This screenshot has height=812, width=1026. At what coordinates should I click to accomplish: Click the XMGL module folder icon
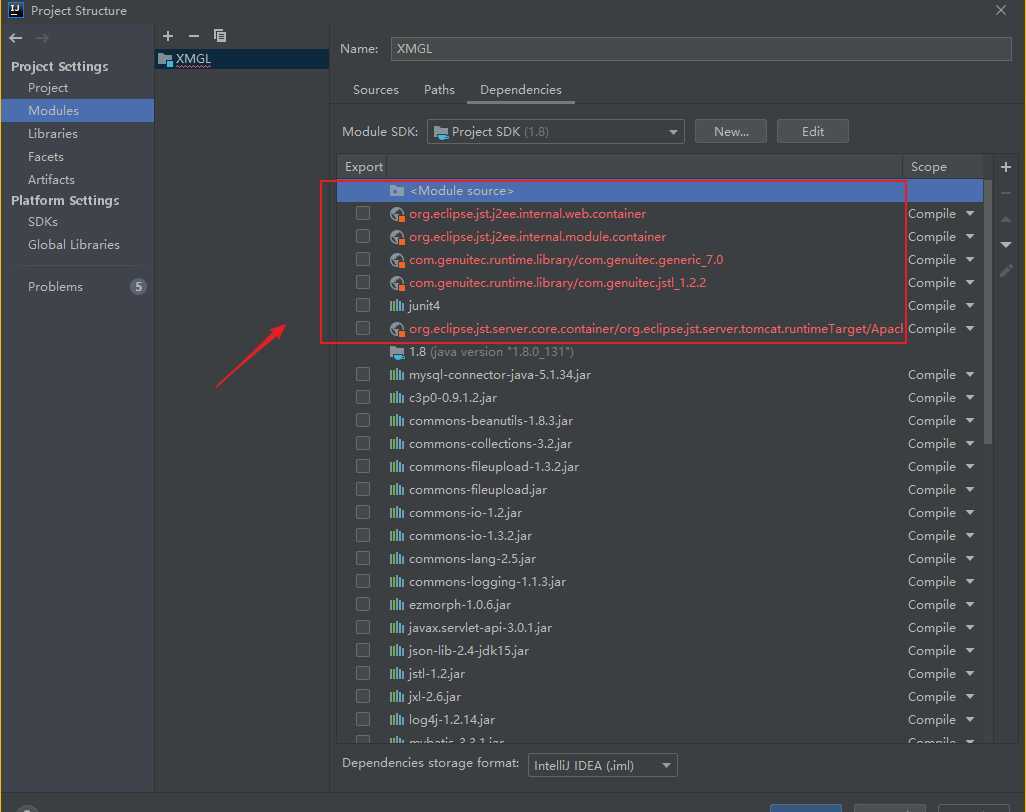(x=165, y=59)
